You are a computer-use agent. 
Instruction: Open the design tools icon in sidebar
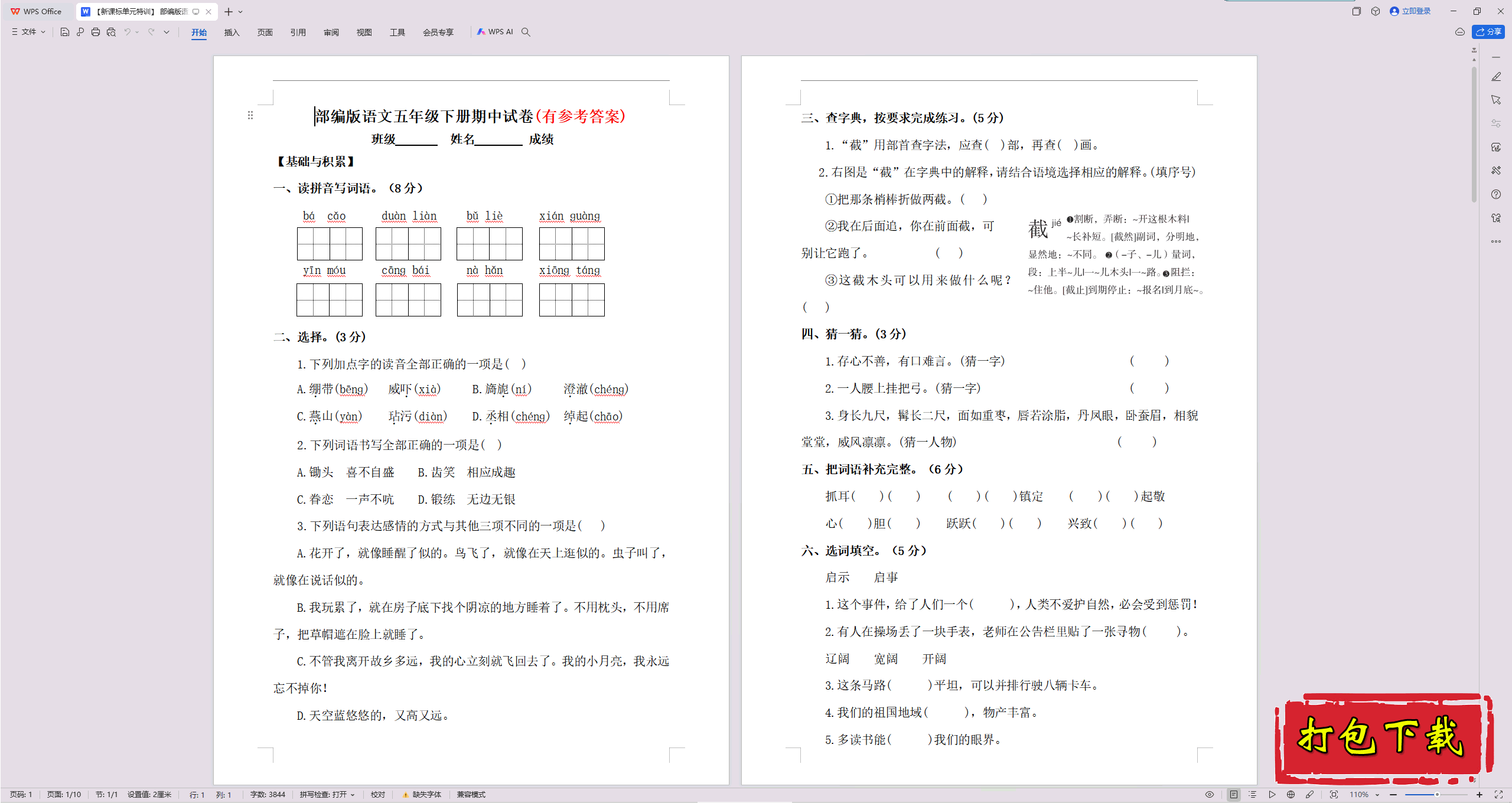click(x=1496, y=171)
